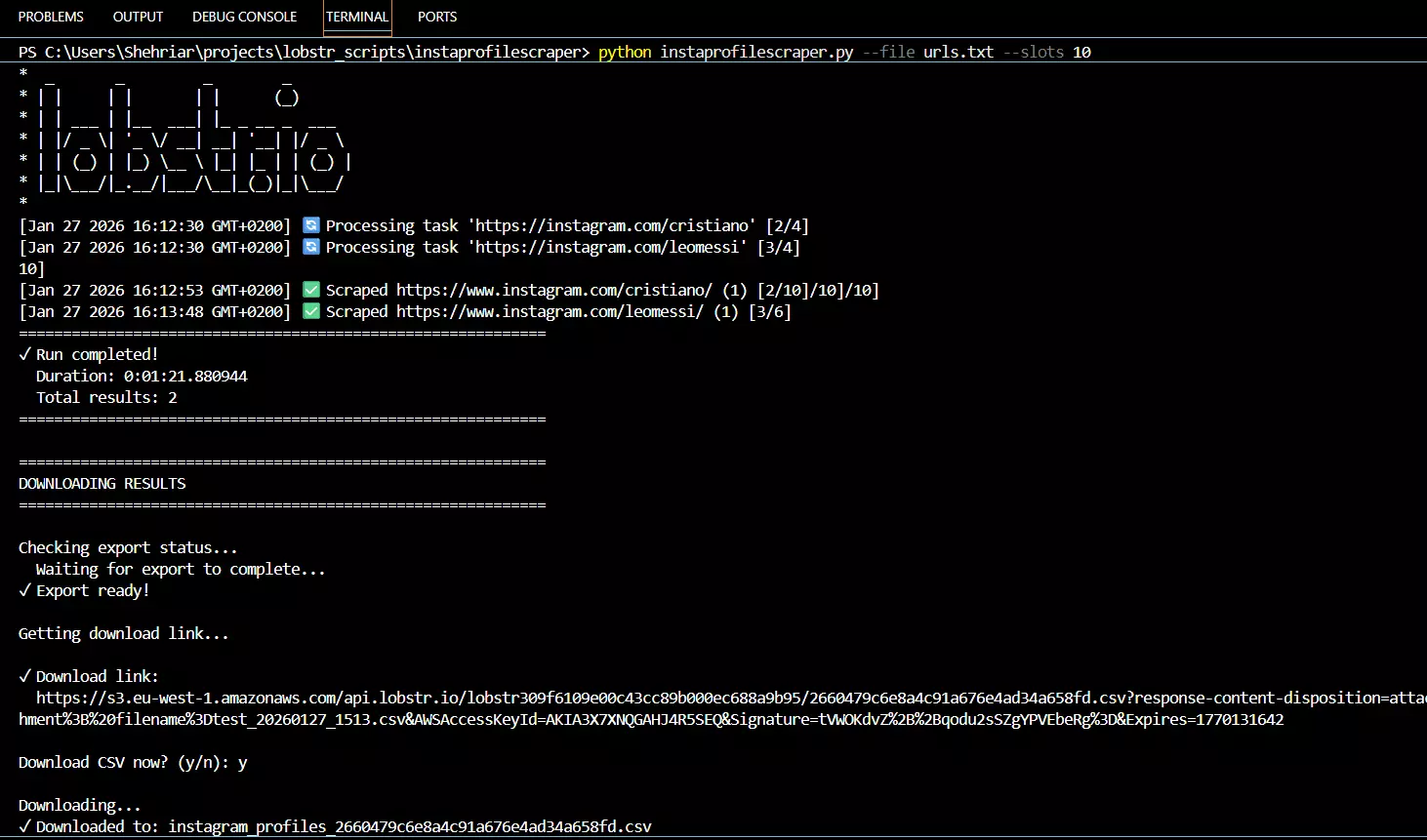Click the TERMINAL tab
Viewport: 1427px width, 840px height.
pos(357,17)
